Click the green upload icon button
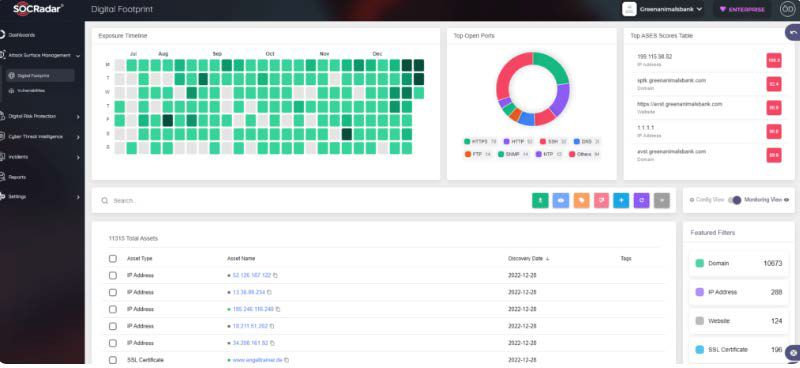The width and height of the screenshot is (800, 368). [x=540, y=201]
